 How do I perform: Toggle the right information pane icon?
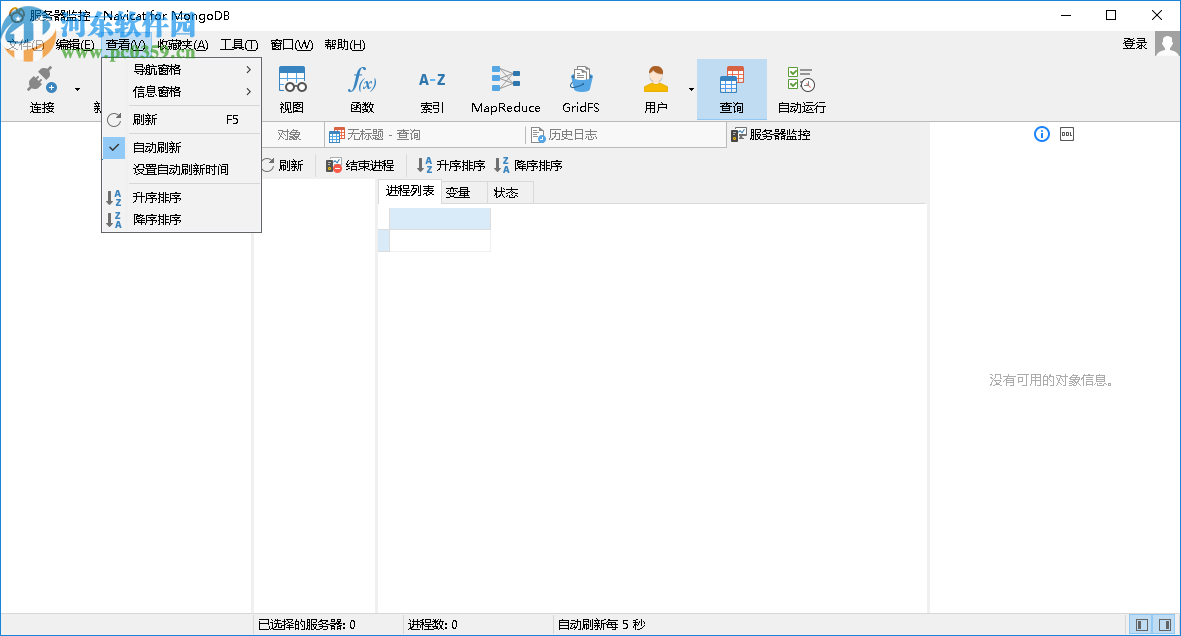pyautogui.click(x=1165, y=625)
